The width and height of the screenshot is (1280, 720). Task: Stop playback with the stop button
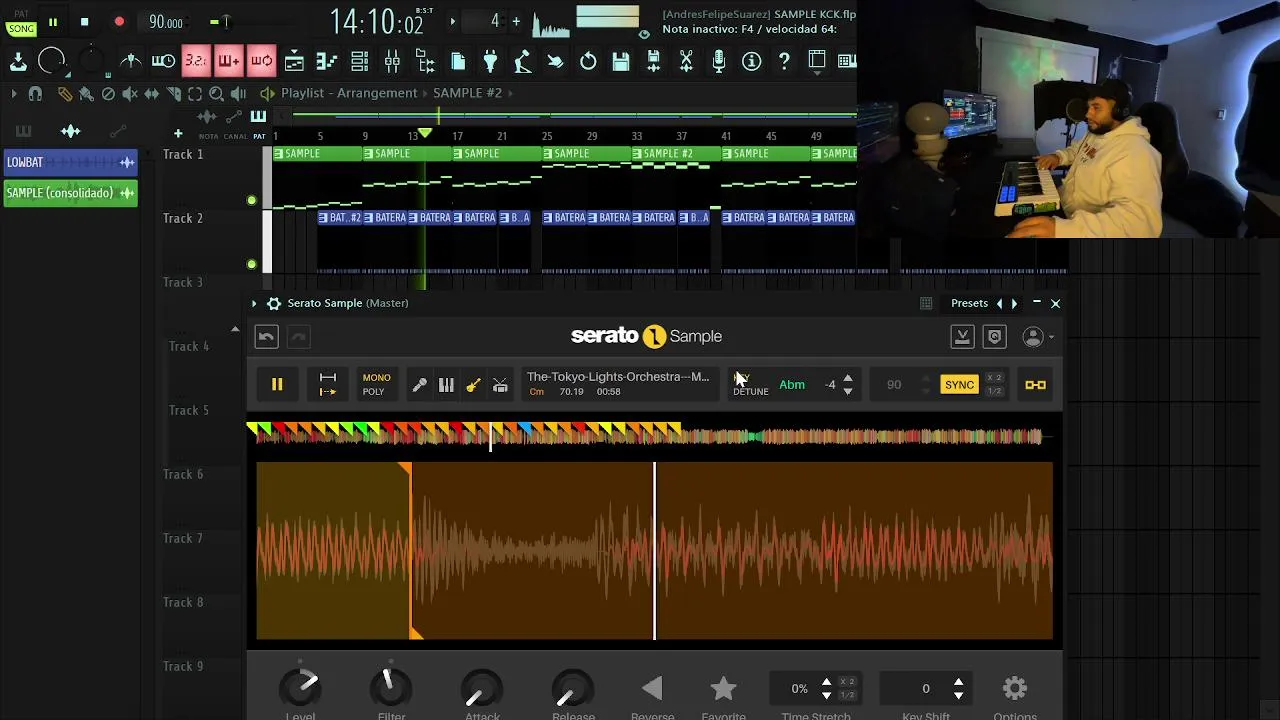(85, 22)
